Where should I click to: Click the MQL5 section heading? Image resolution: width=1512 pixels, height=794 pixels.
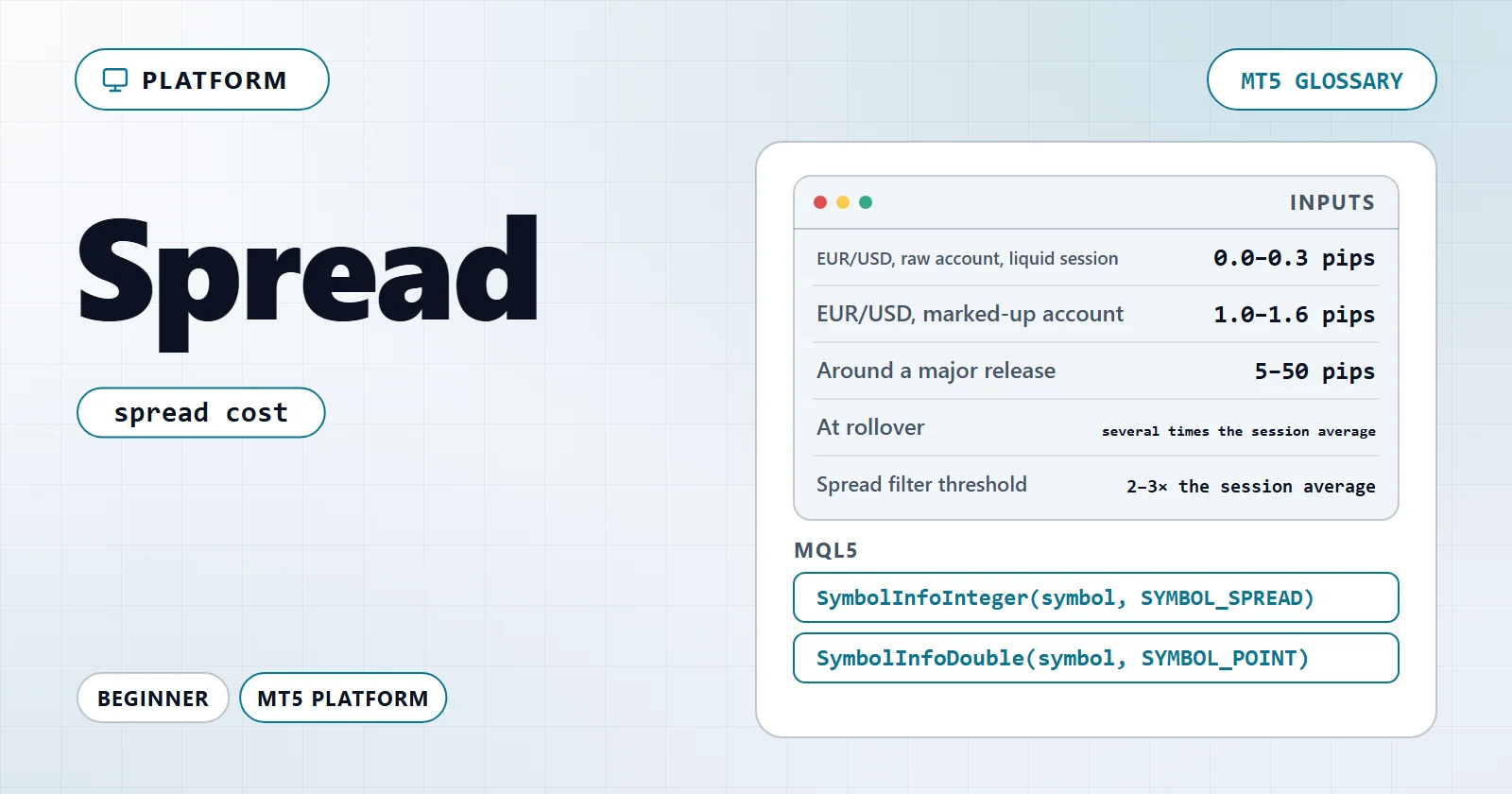826,550
